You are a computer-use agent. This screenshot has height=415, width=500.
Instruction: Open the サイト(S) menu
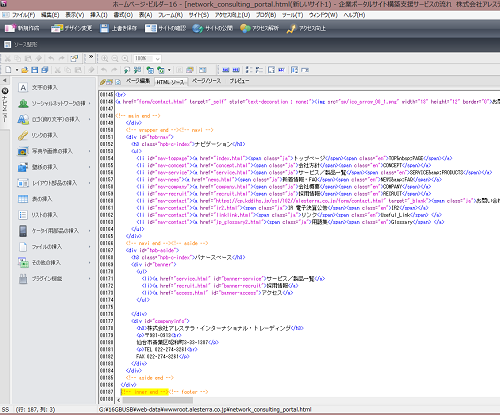tap(199, 15)
